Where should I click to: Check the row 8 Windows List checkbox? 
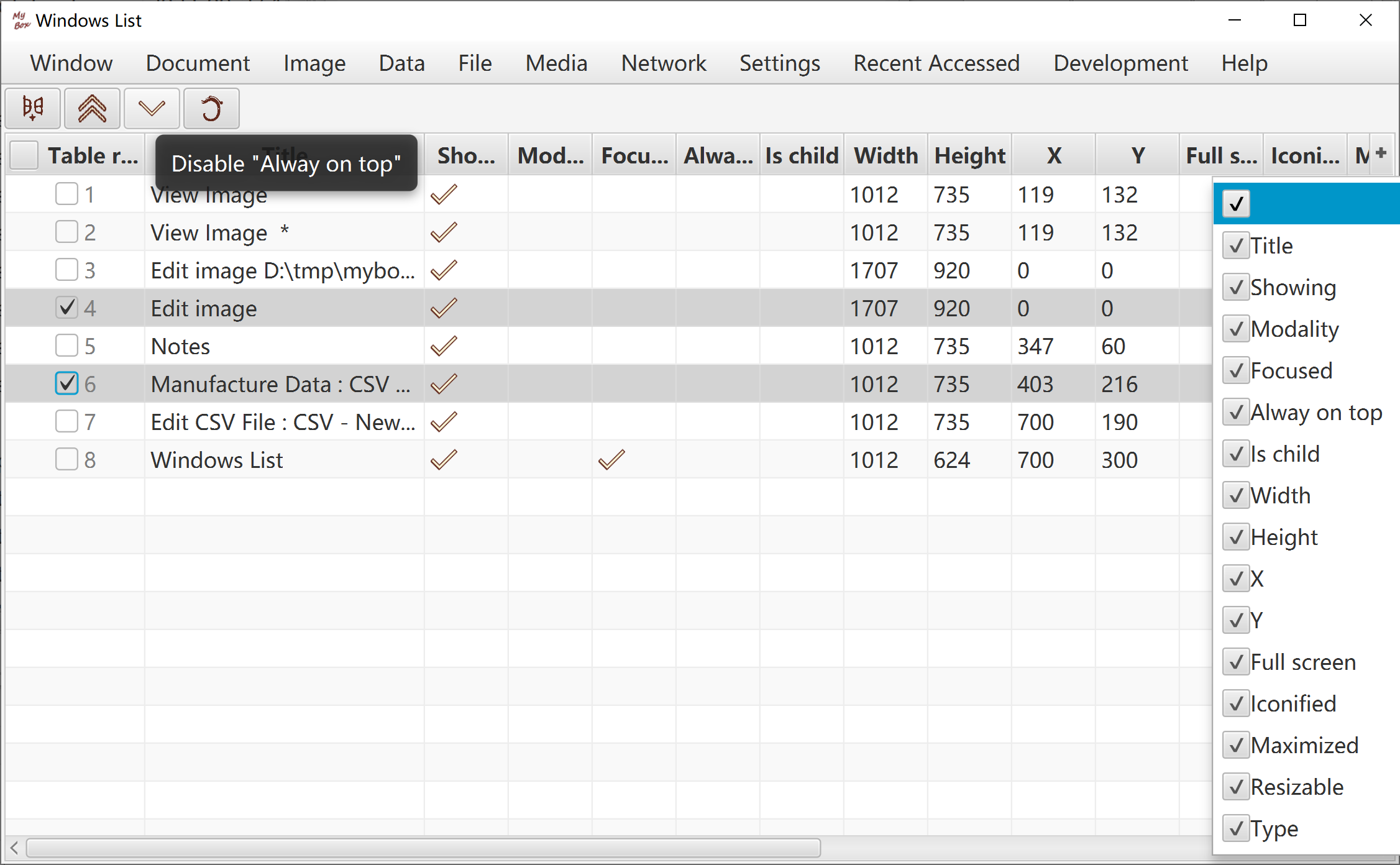[x=66, y=460]
